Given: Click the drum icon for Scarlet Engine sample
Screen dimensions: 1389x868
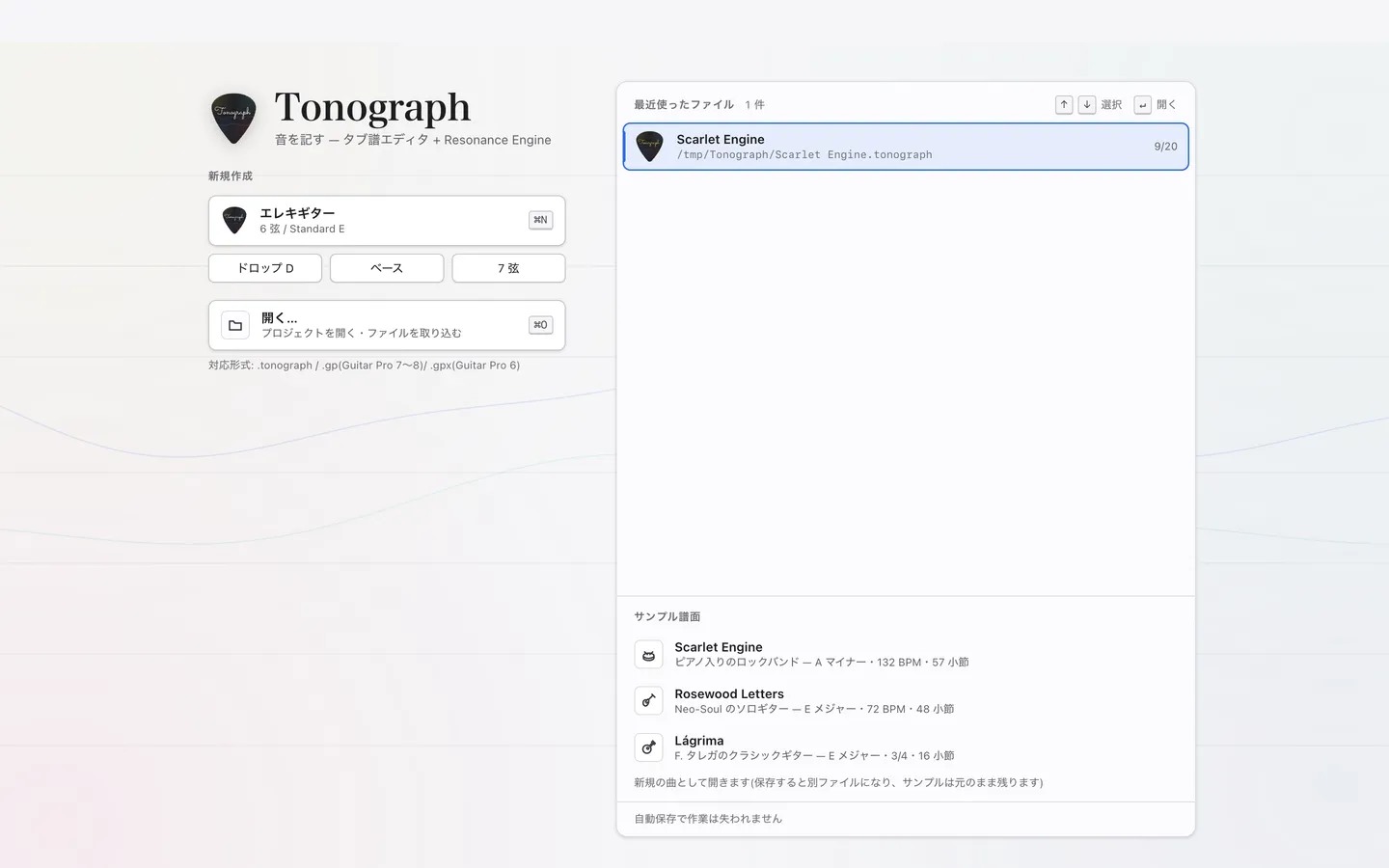Looking at the screenshot, I should point(649,655).
